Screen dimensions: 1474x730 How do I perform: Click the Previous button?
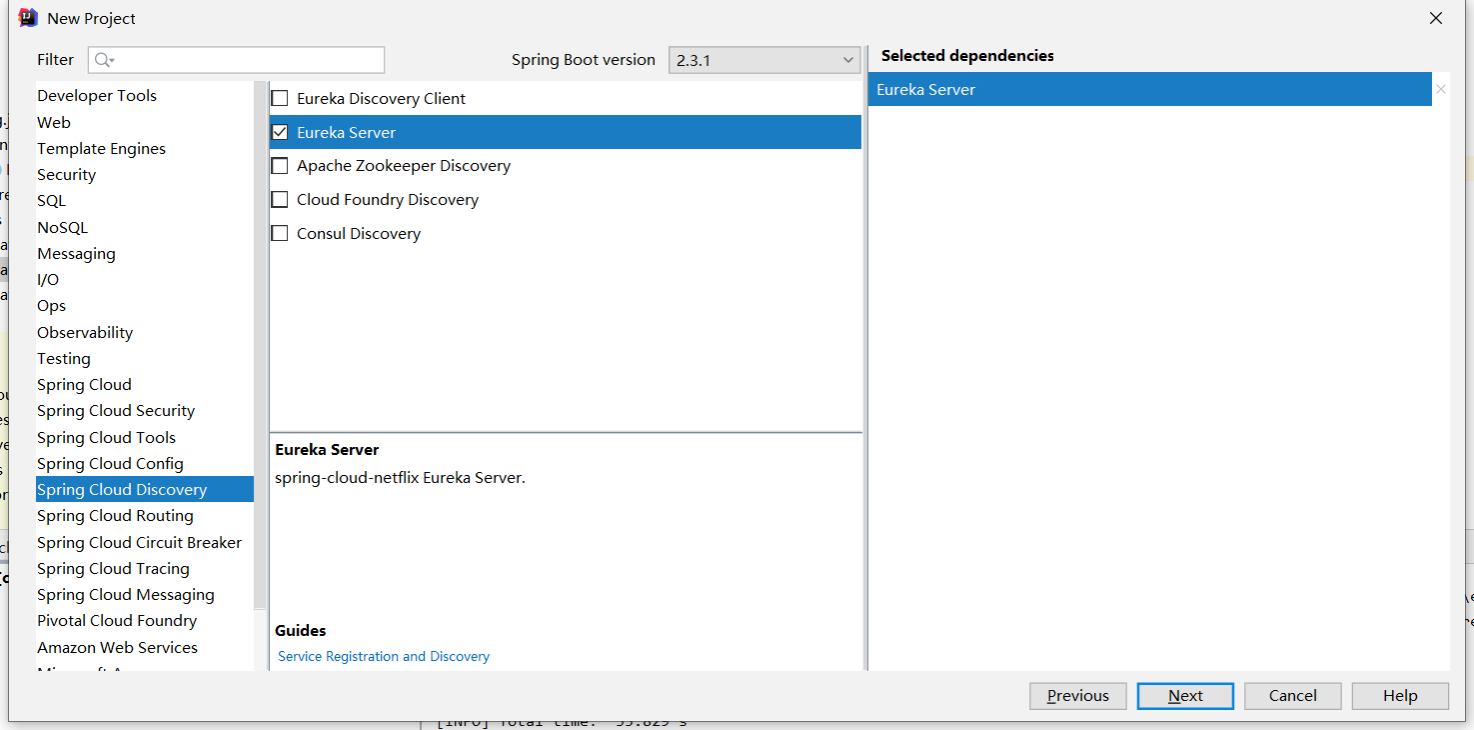coord(1078,696)
